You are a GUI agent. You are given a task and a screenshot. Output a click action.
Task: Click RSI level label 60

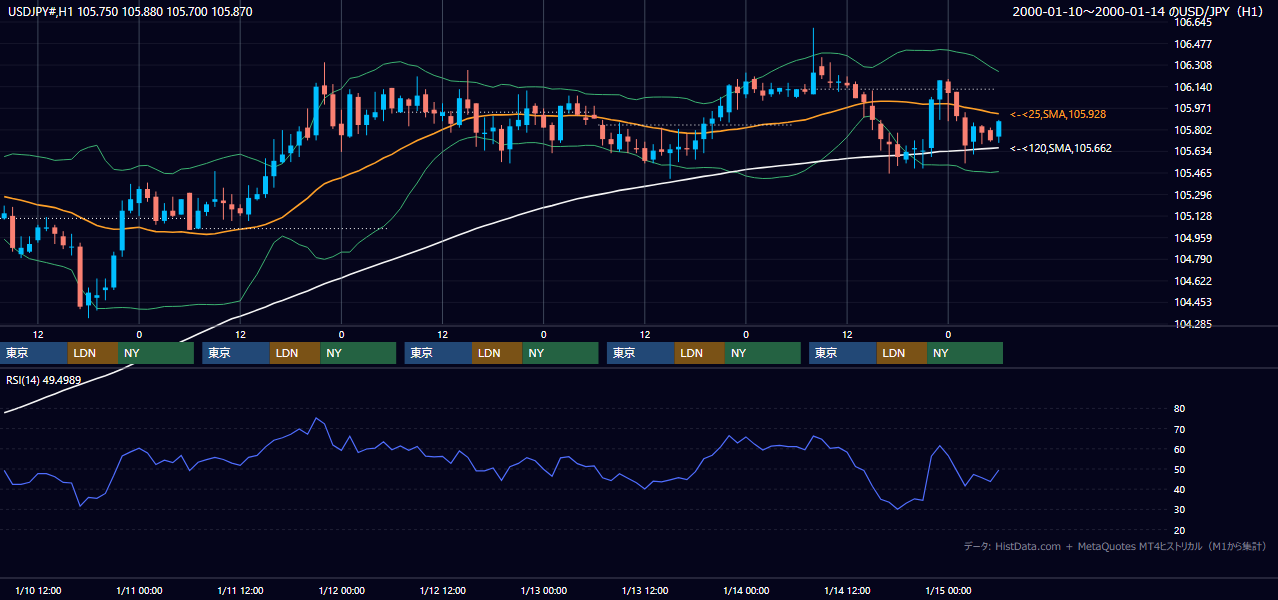tap(1179, 449)
